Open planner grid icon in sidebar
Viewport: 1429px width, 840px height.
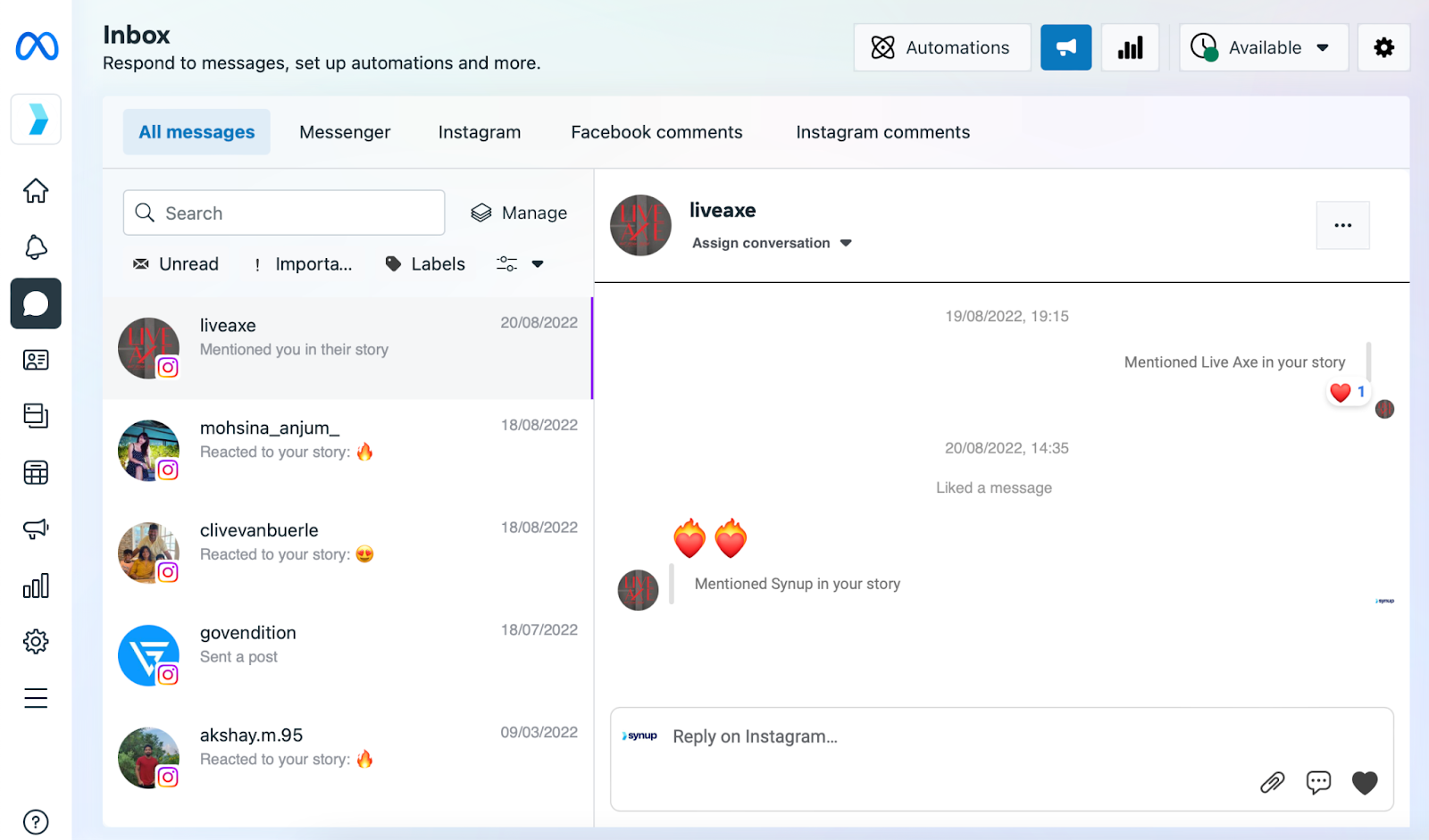coord(36,472)
